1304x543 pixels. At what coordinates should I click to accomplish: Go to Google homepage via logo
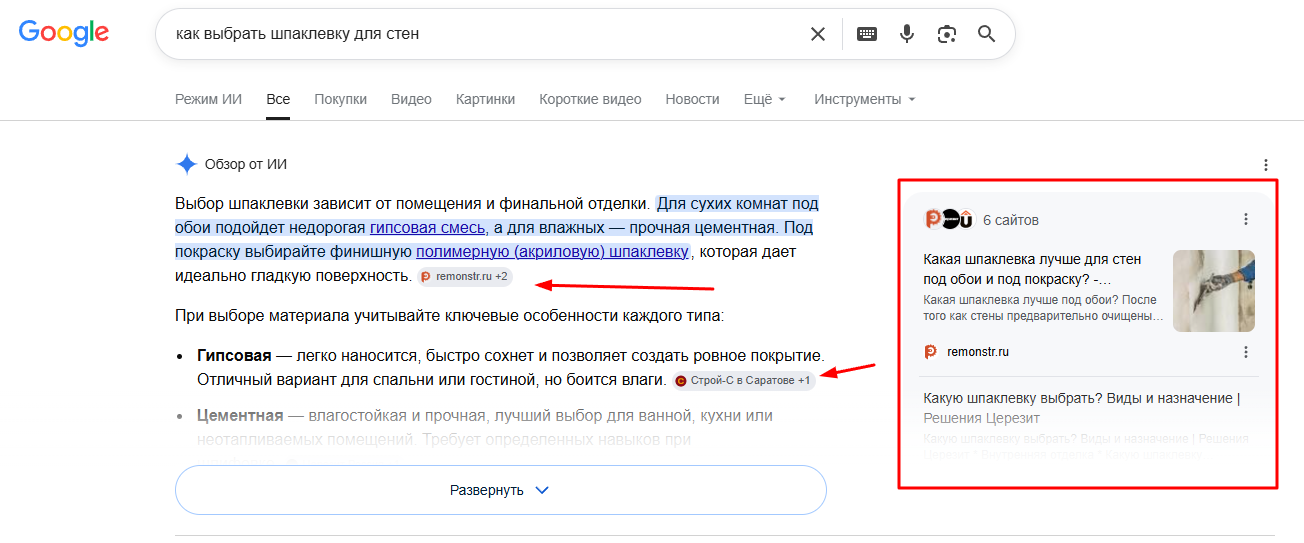pos(64,33)
